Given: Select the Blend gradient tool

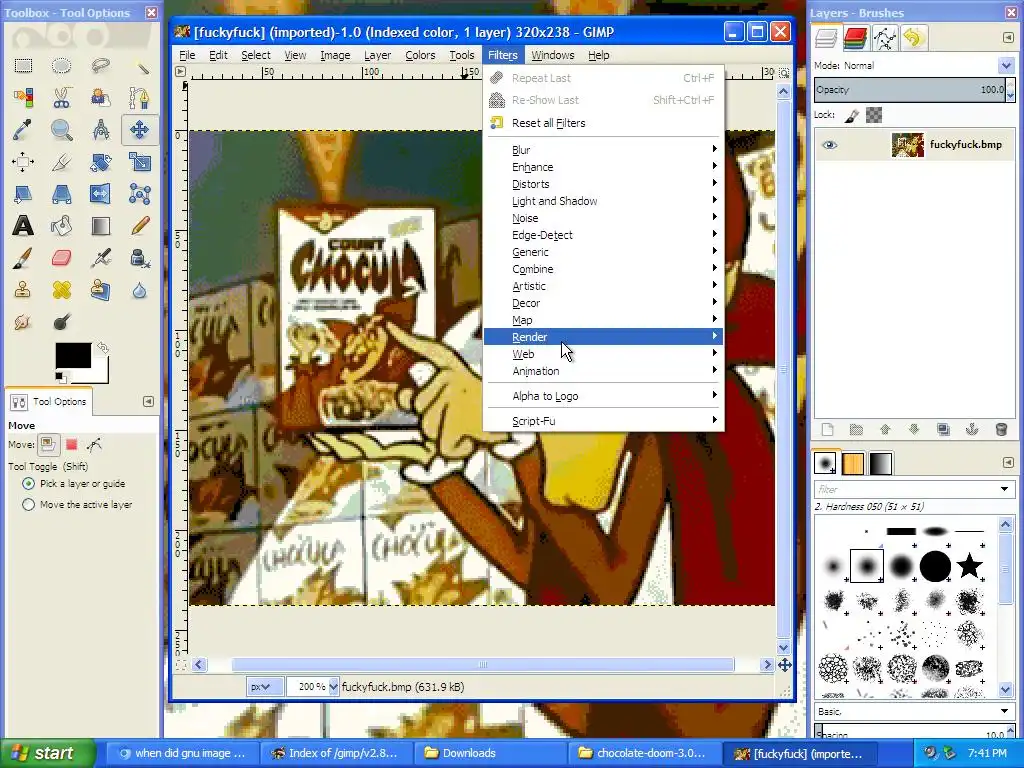Looking at the screenshot, I should (x=100, y=226).
